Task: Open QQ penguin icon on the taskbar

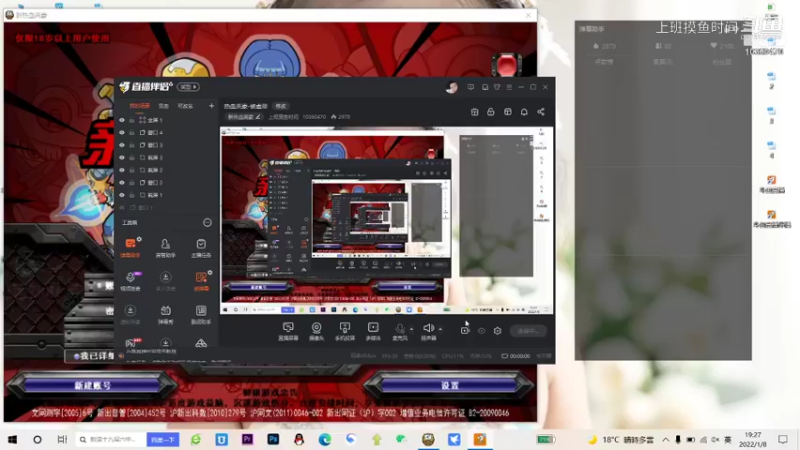Action: pyautogui.click(x=299, y=439)
